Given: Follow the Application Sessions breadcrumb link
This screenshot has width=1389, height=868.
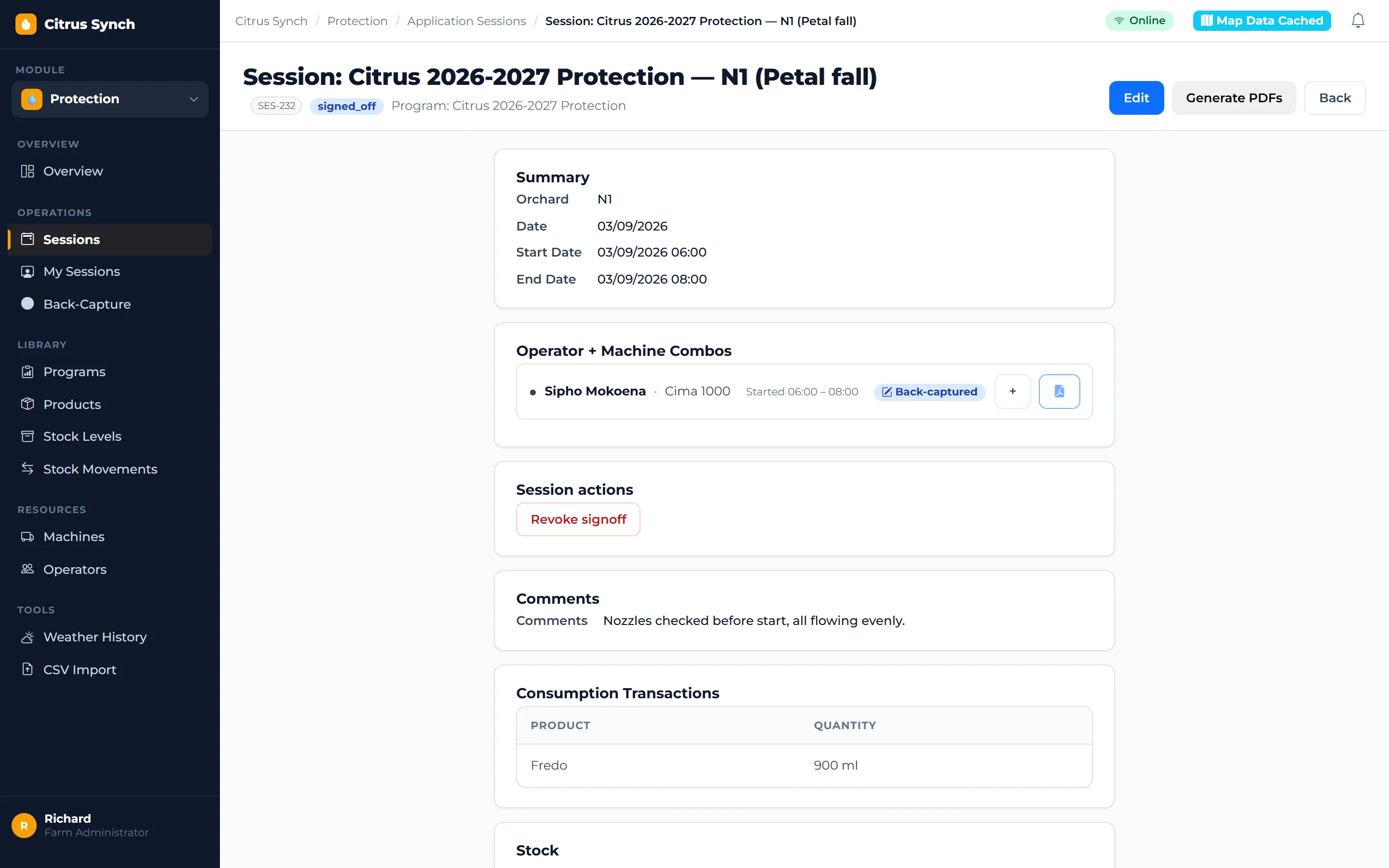Looking at the screenshot, I should [x=466, y=21].
